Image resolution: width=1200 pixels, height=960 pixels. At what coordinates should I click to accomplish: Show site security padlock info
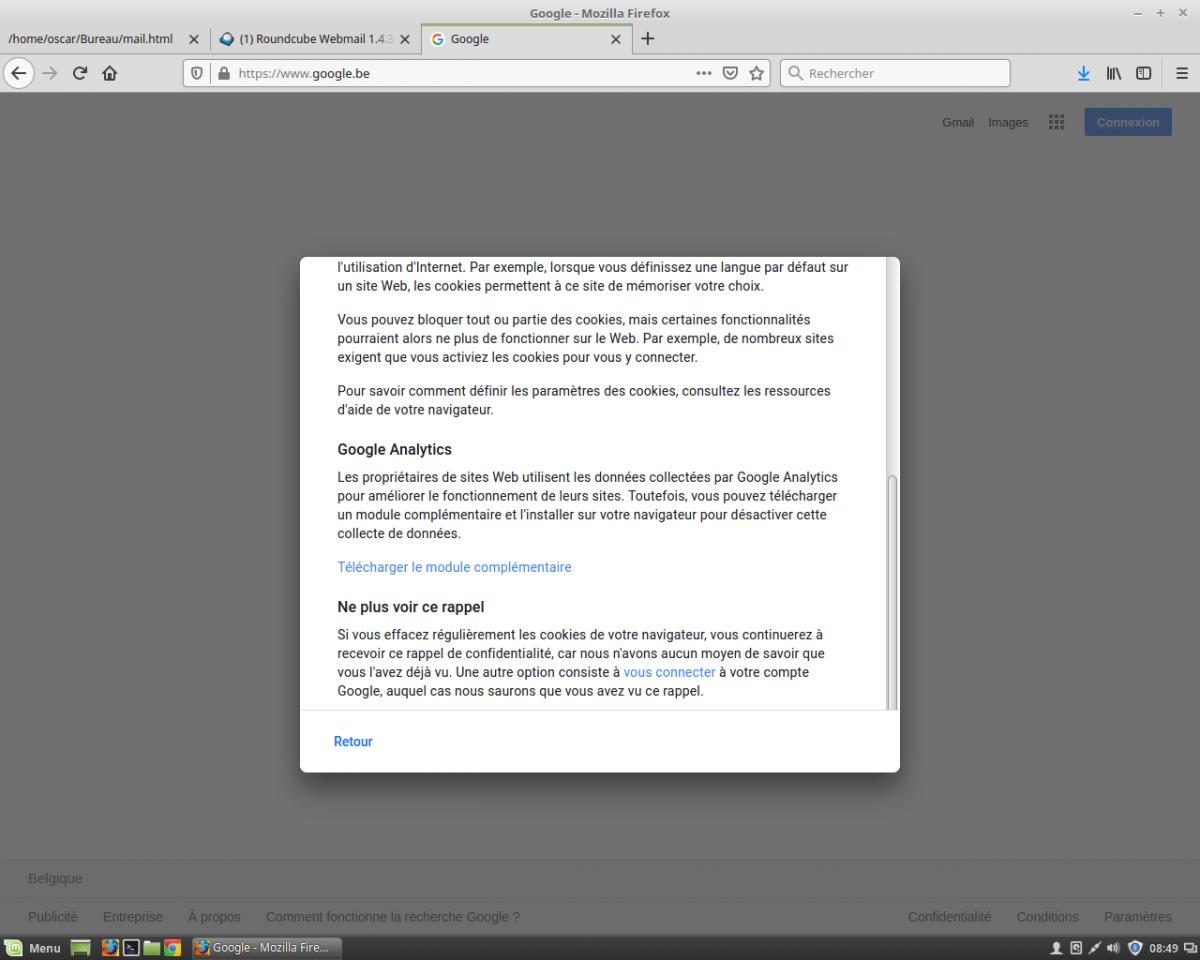click(223, 73)
